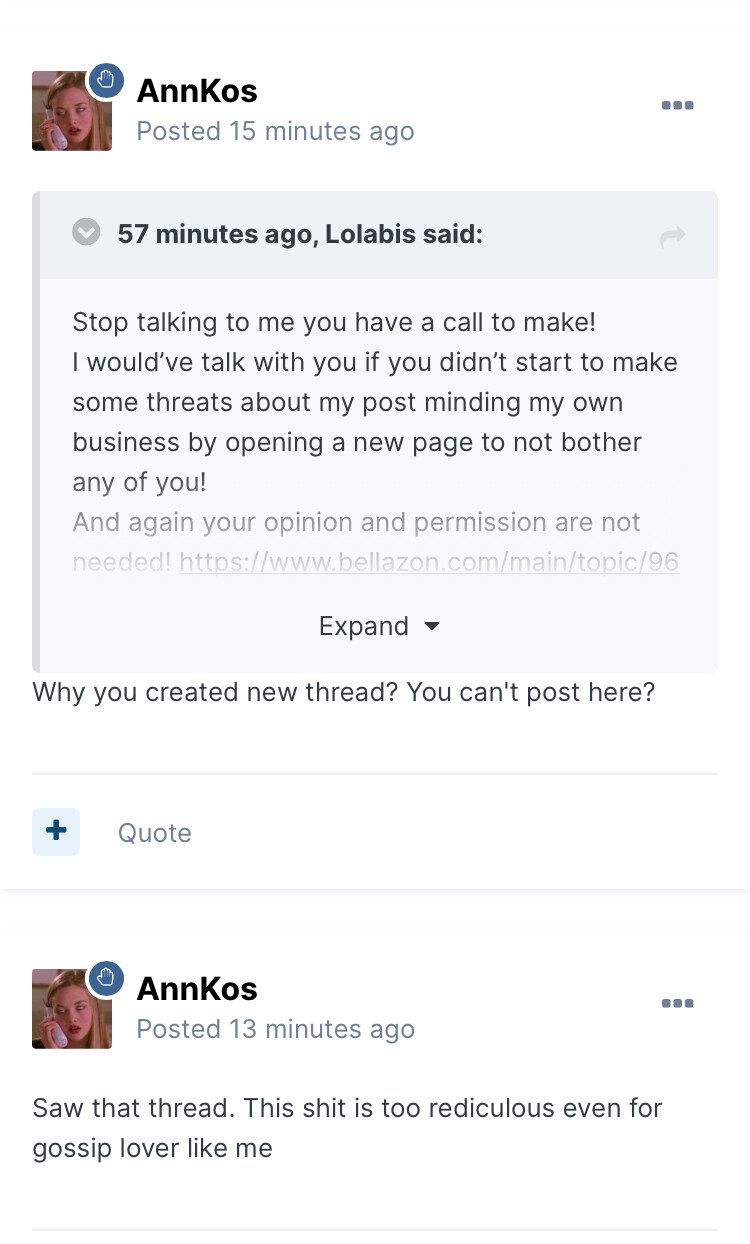This screenshot has height=1244, width=750.
Task: Click the plus MultiQuote button
Action: coord(56,831)
